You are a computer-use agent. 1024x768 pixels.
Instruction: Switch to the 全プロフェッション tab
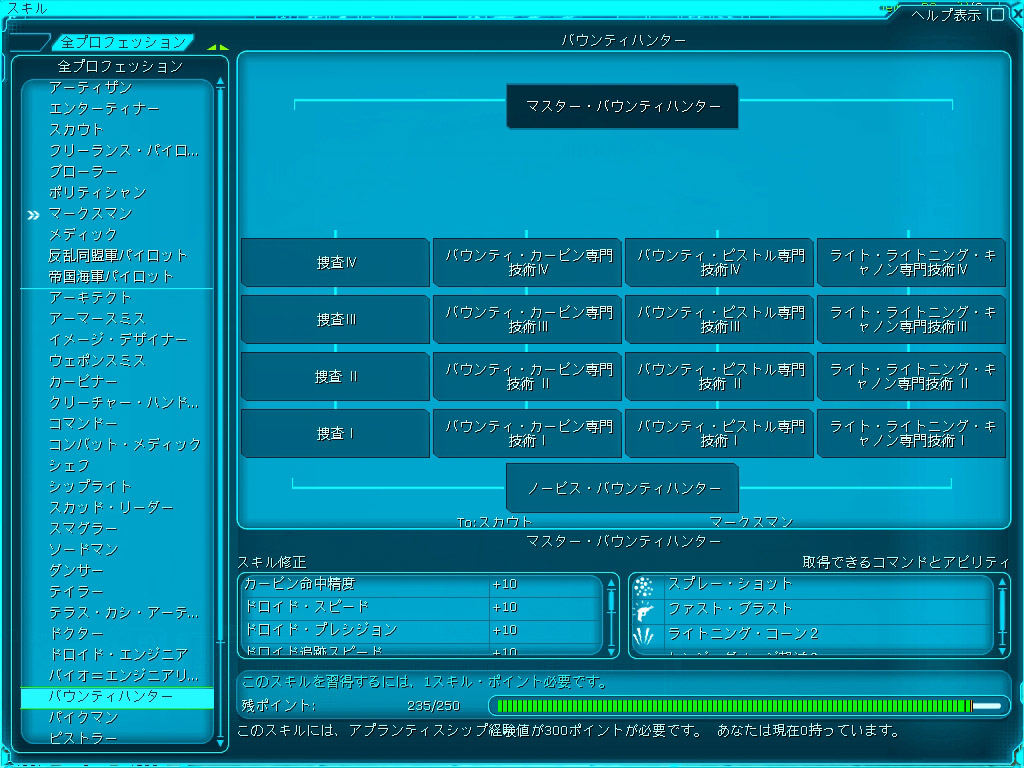[123, 42]
